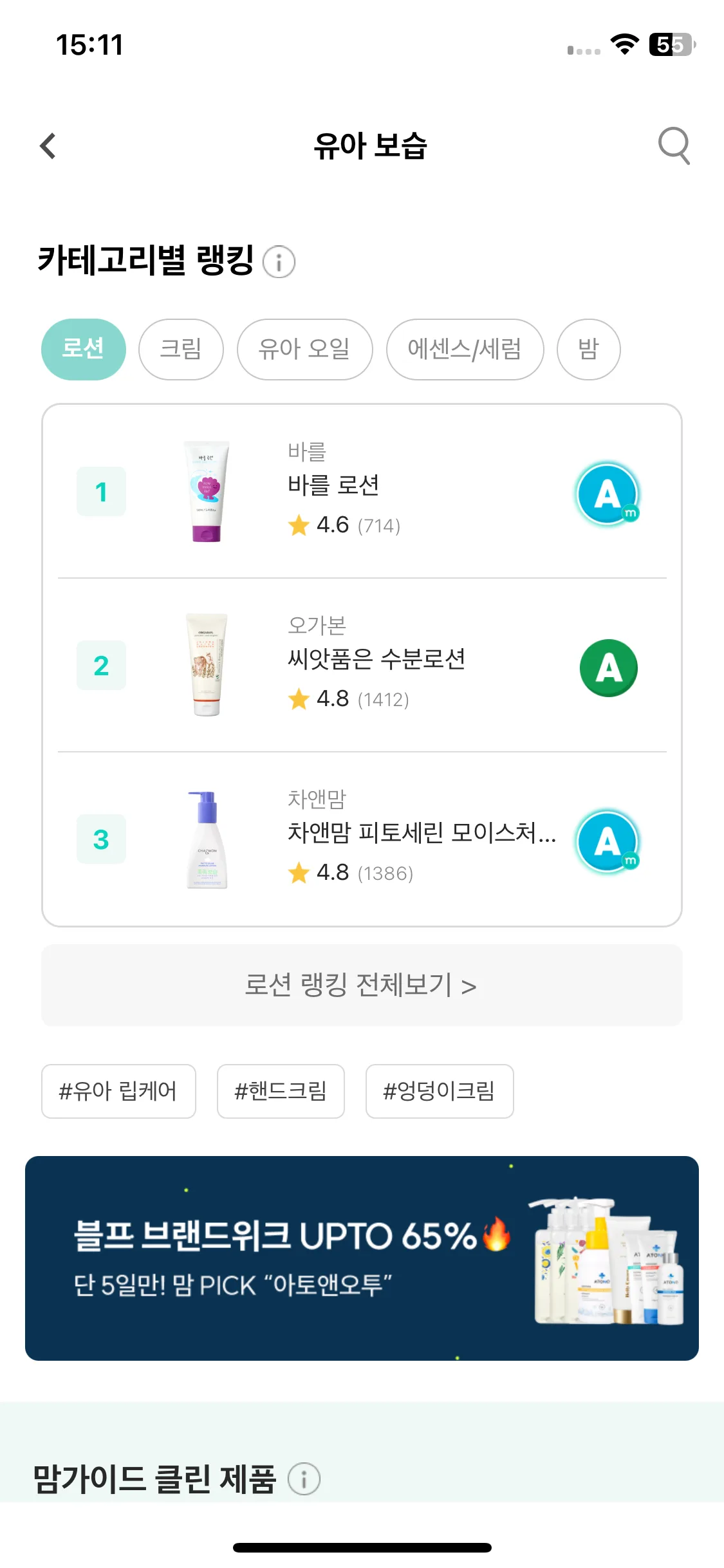Image resolution: width=724 pixels, height=1568 pixels.
Task: Open the #핸드크림 tag
Action: click(281, 1091)
